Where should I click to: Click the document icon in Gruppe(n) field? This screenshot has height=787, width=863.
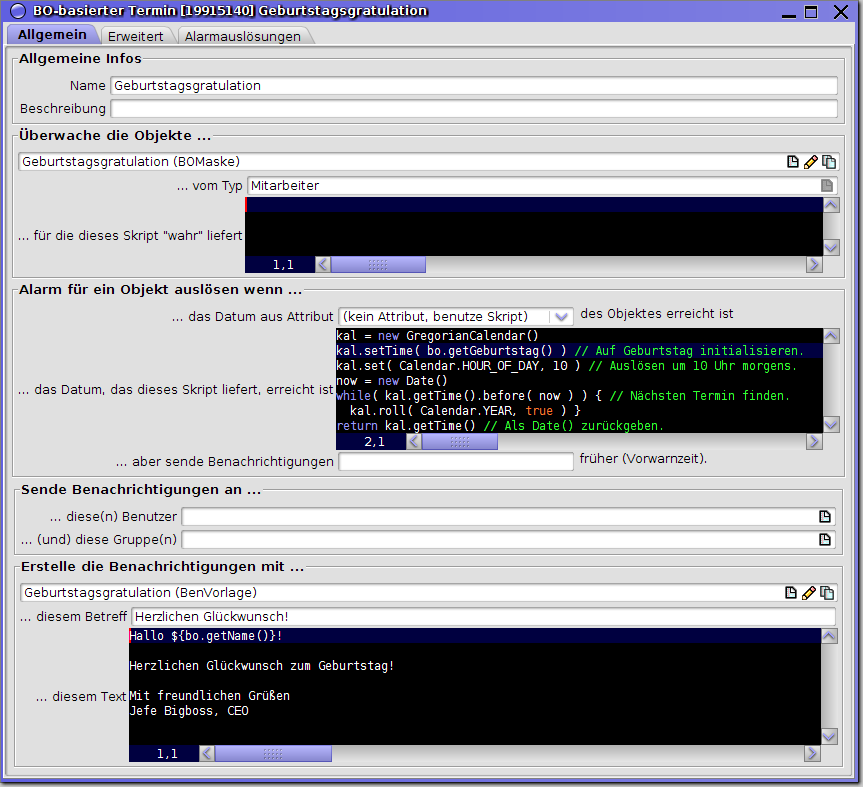point(825,540)
